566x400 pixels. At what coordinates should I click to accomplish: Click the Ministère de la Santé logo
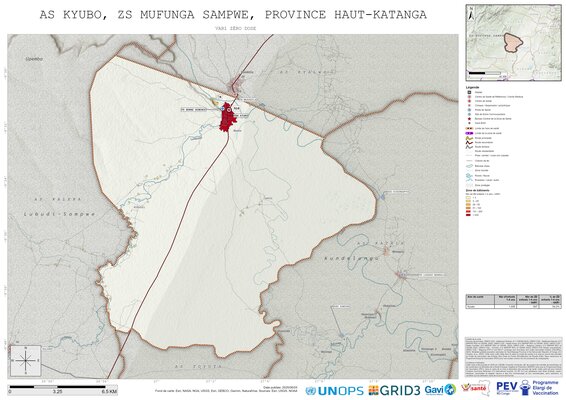[475, 388]
